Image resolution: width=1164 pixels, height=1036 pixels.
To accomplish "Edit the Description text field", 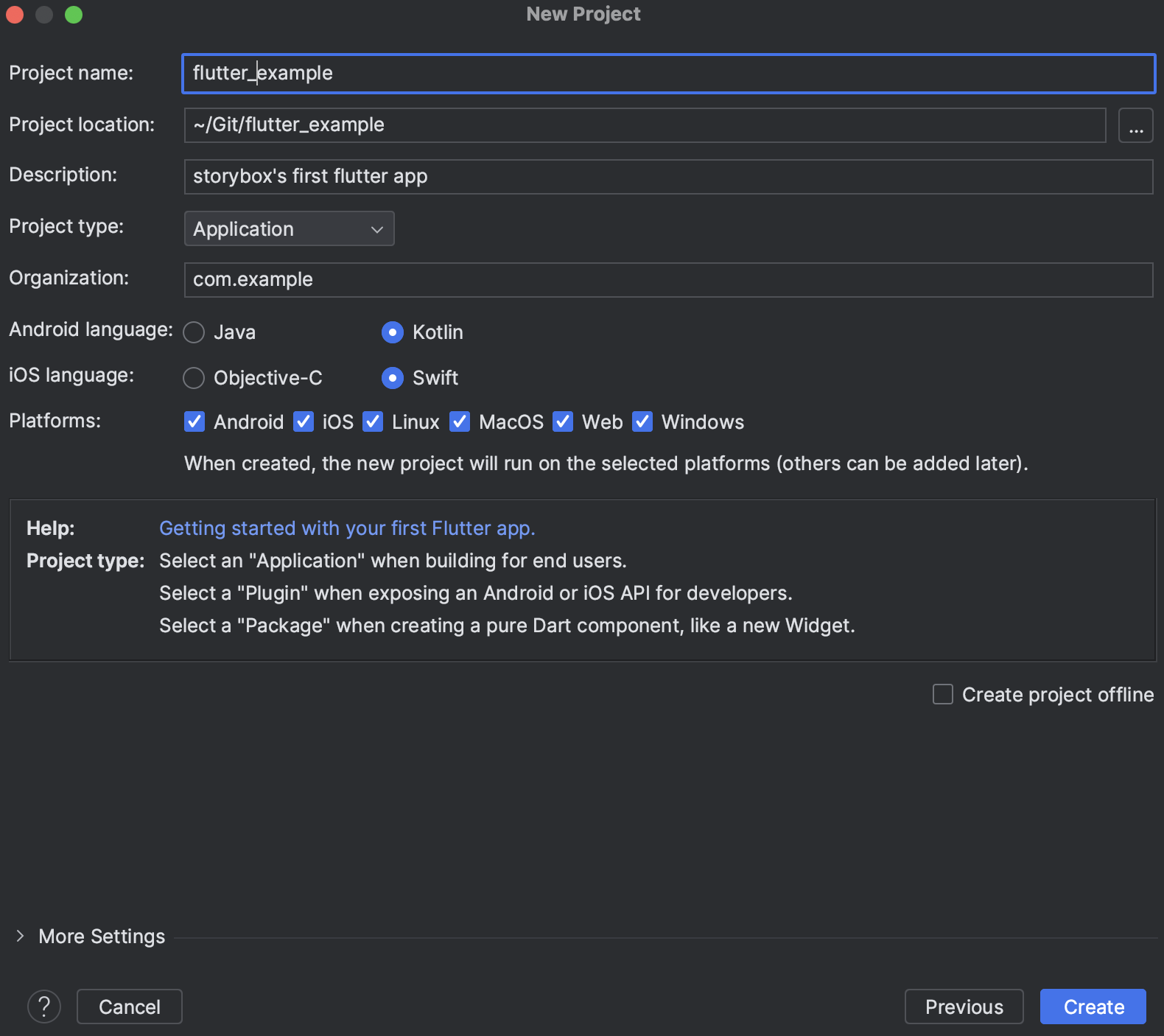I will pos(668,177).
